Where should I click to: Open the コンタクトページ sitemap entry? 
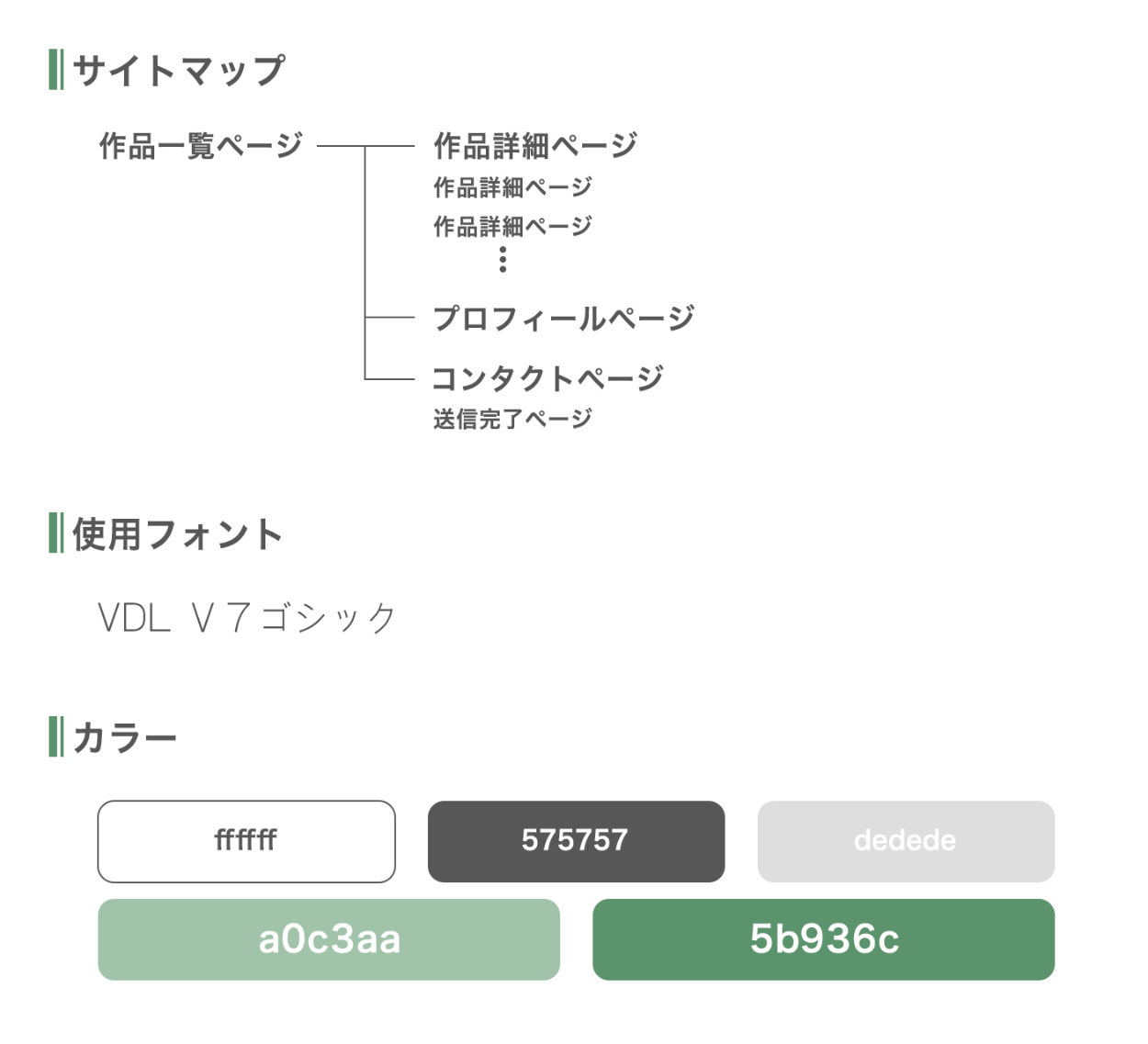click(x=547, y=377)
